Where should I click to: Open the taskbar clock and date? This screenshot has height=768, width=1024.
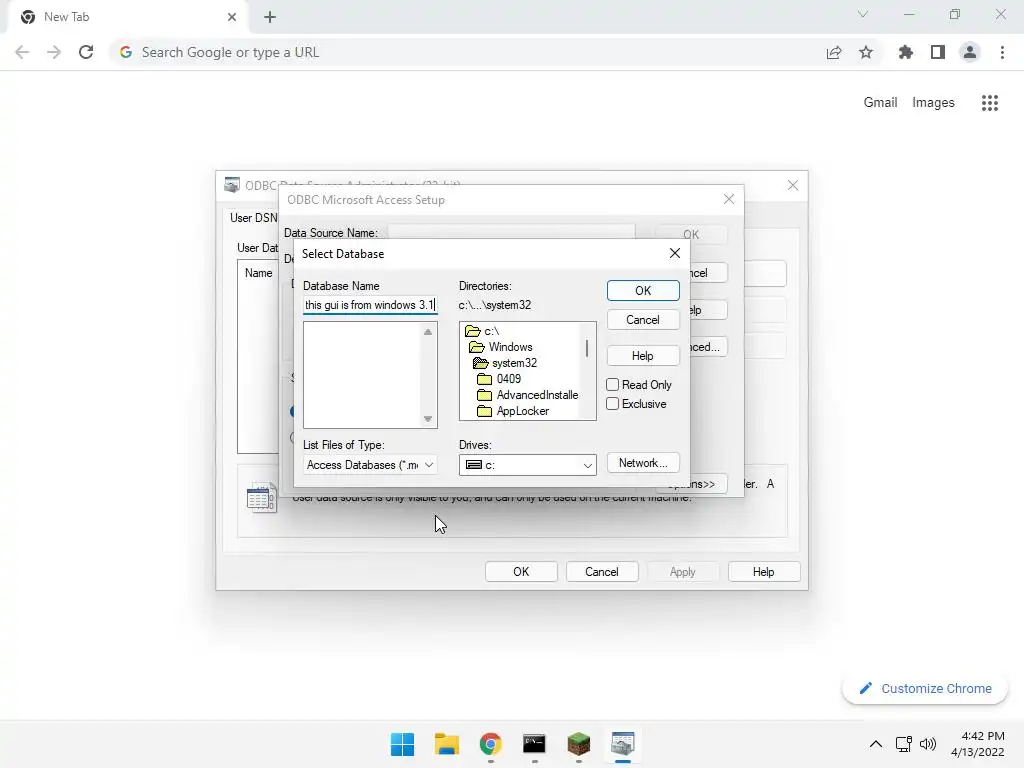coord(978,744)
